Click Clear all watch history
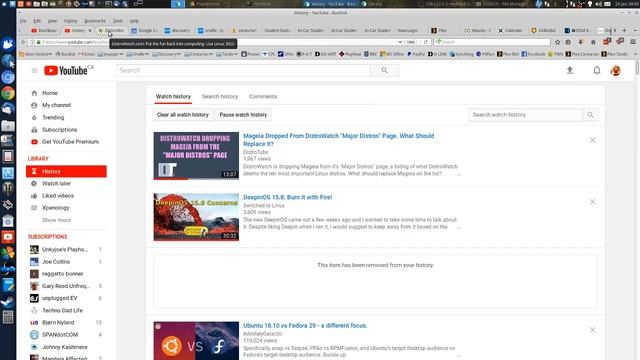Viewport: 640px width, 360px height. coord(182,115)
